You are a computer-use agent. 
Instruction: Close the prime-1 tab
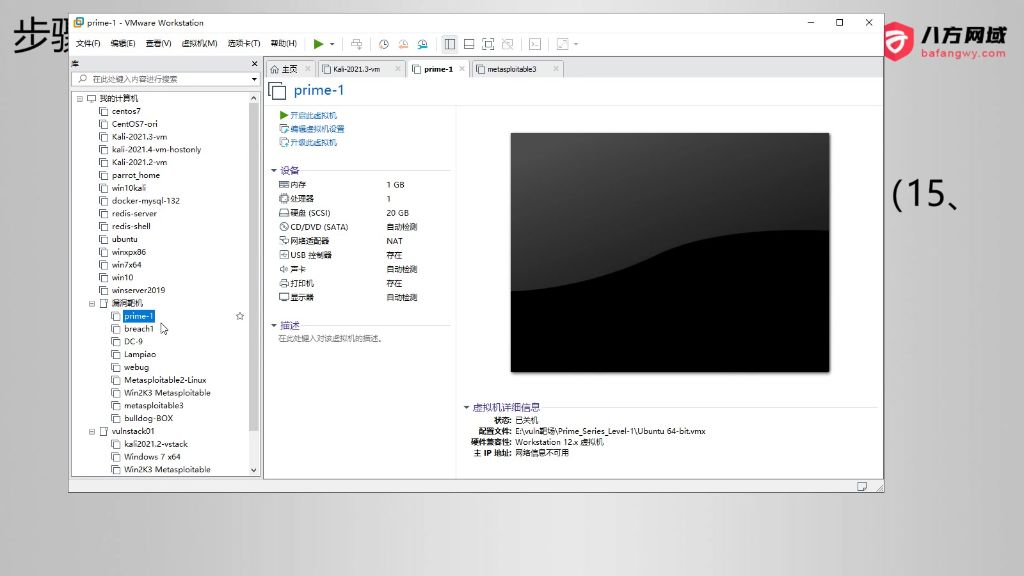(462, 69)
